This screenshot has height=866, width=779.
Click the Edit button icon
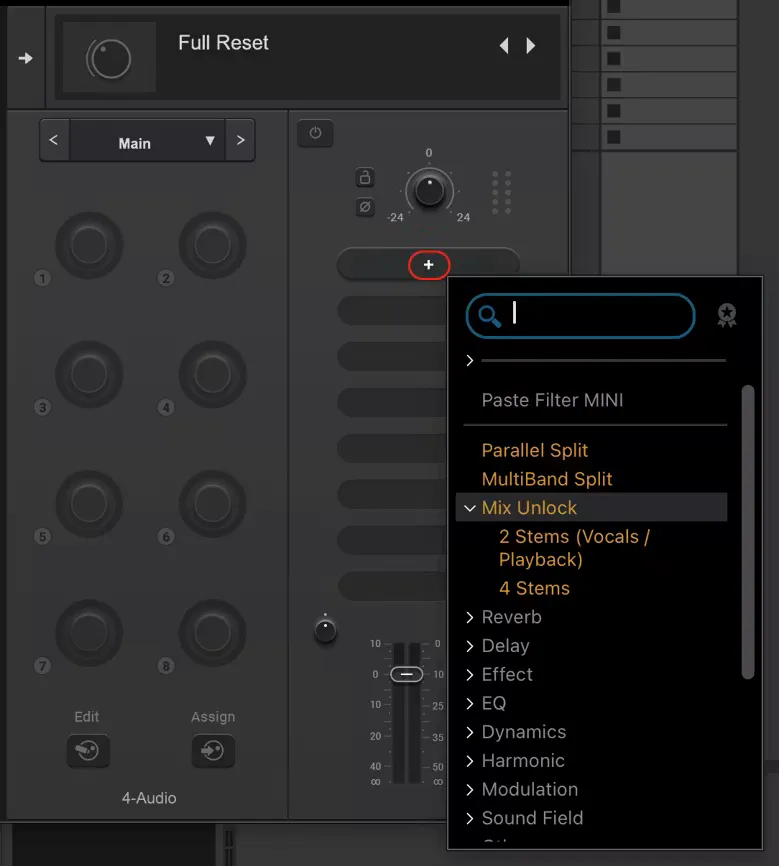click(88, 751)
